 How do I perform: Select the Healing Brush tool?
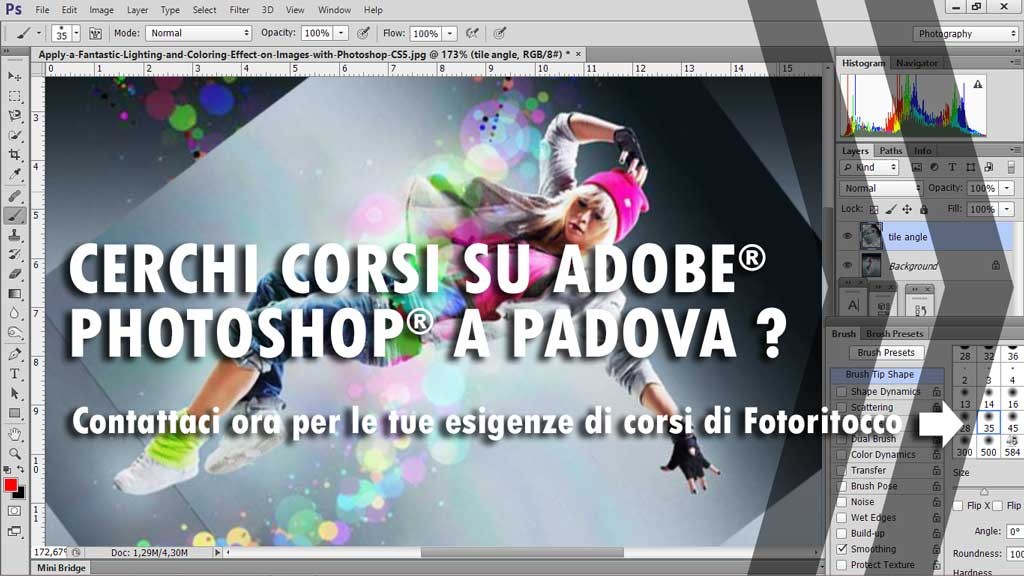(x=14, y=196)
